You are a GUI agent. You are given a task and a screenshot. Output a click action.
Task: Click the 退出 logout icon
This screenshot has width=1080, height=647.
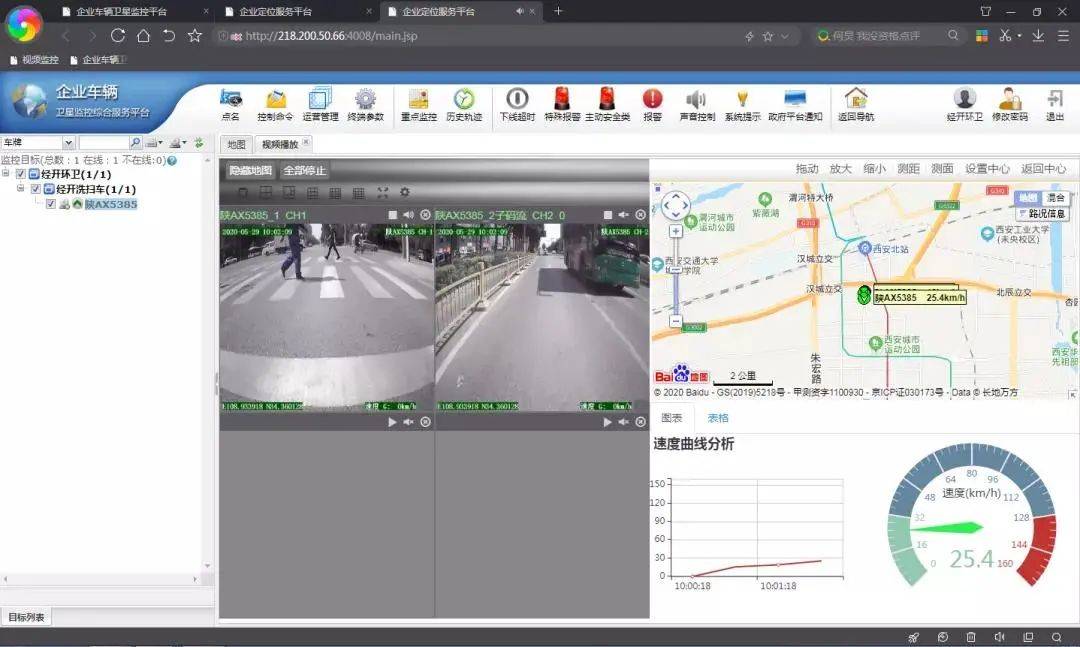(x=1054, y=100)
